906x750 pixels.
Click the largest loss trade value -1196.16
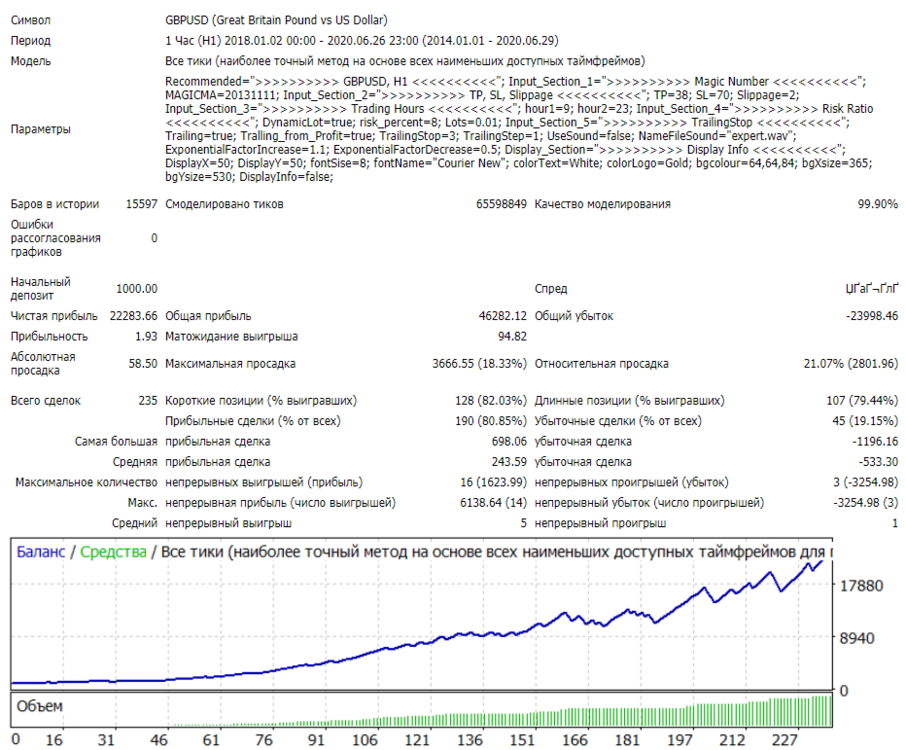tap(875, 441)
